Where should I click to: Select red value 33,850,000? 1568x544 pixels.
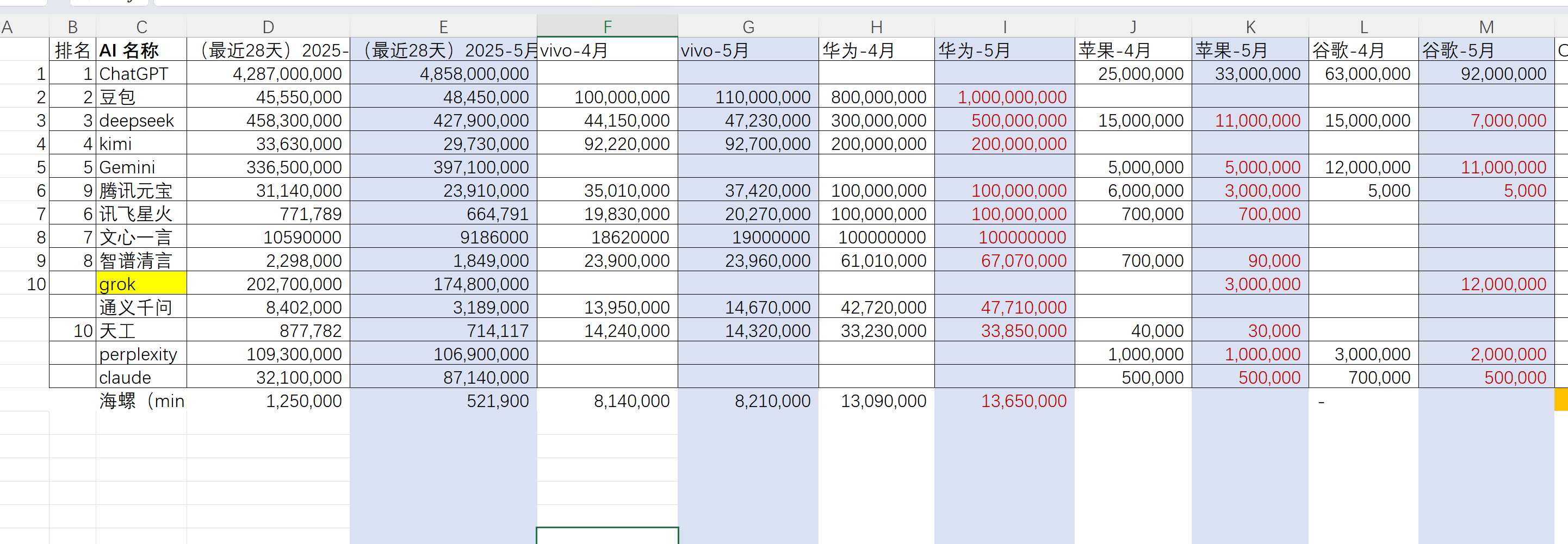coord(1005,330)
